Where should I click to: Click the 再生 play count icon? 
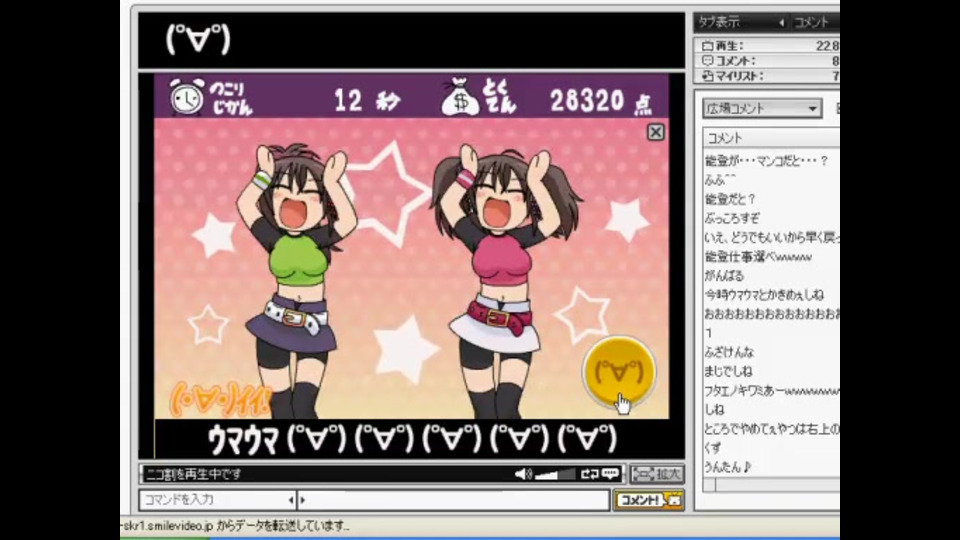coord(708,46)
